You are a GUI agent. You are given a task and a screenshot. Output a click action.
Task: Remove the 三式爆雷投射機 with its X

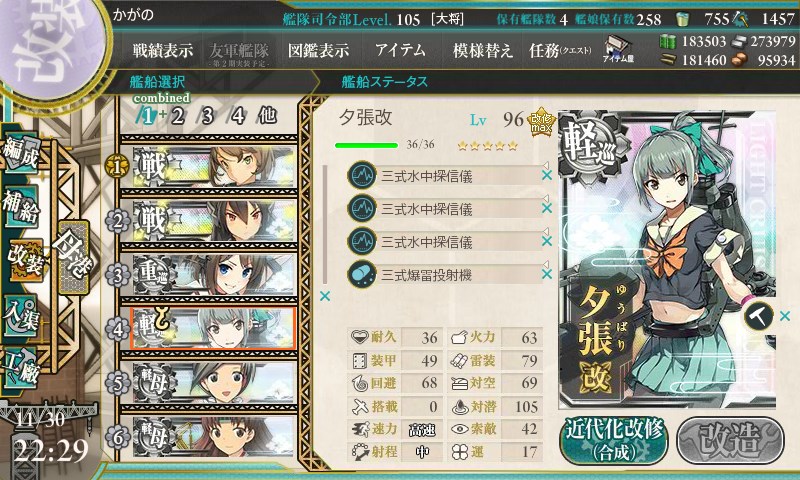tap(546, 274)
